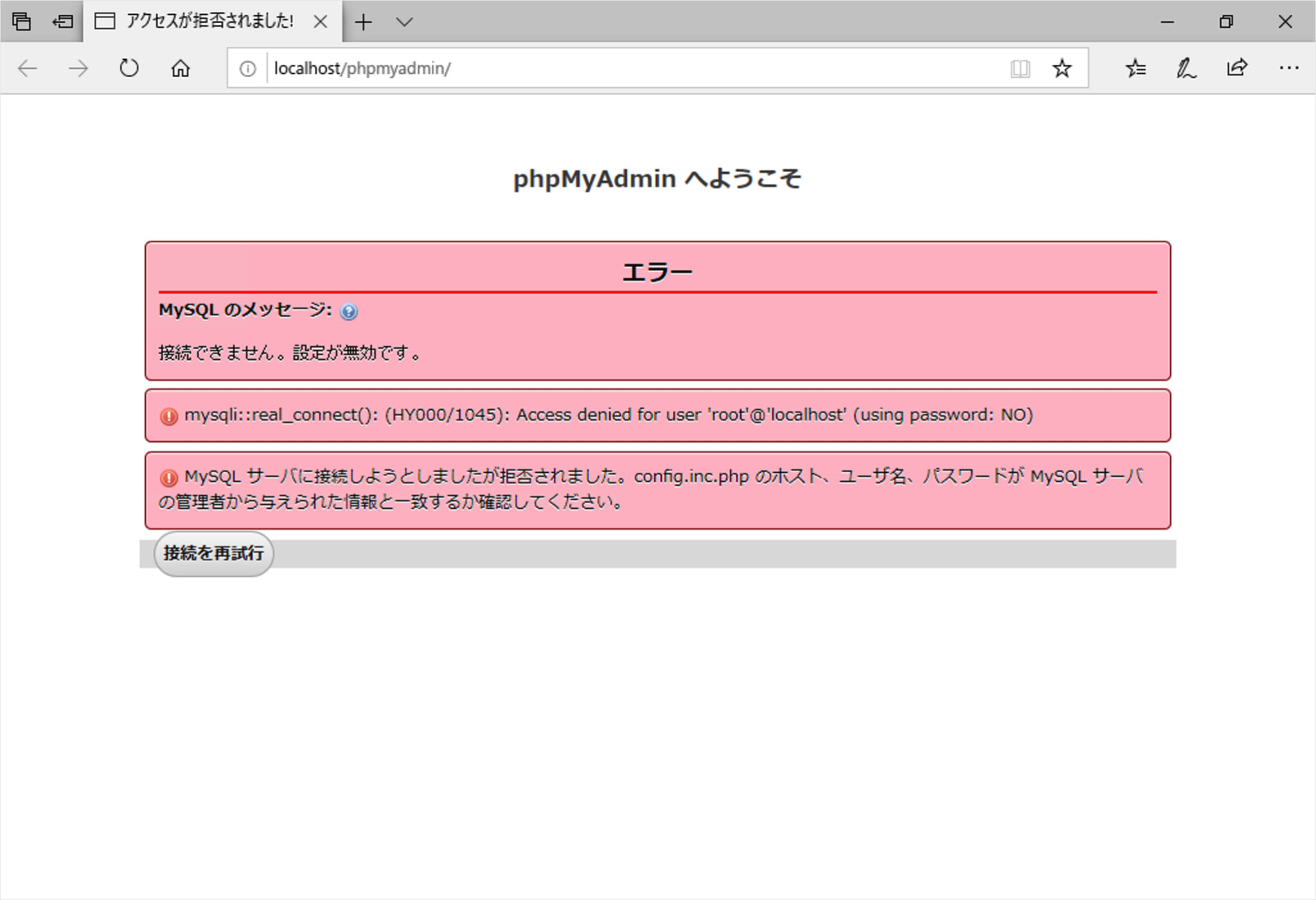Click the '接続を再試行' retry button
This screenshot has height=900, width=1316.
click(x=216, y=554)
